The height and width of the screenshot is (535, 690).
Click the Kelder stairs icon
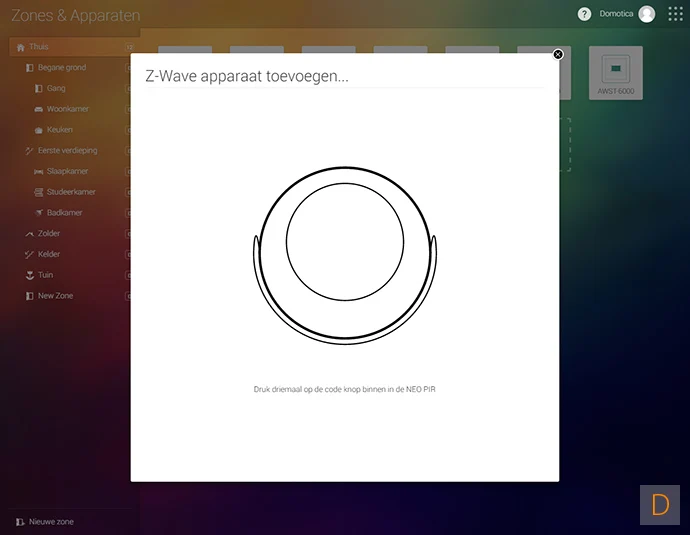coord(29,254)
